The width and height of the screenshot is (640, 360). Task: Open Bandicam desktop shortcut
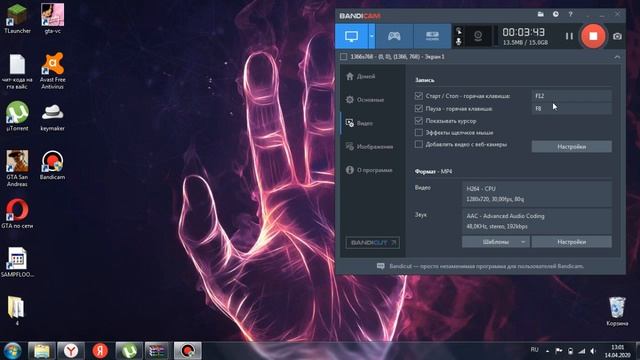click(x=53, y=165)
